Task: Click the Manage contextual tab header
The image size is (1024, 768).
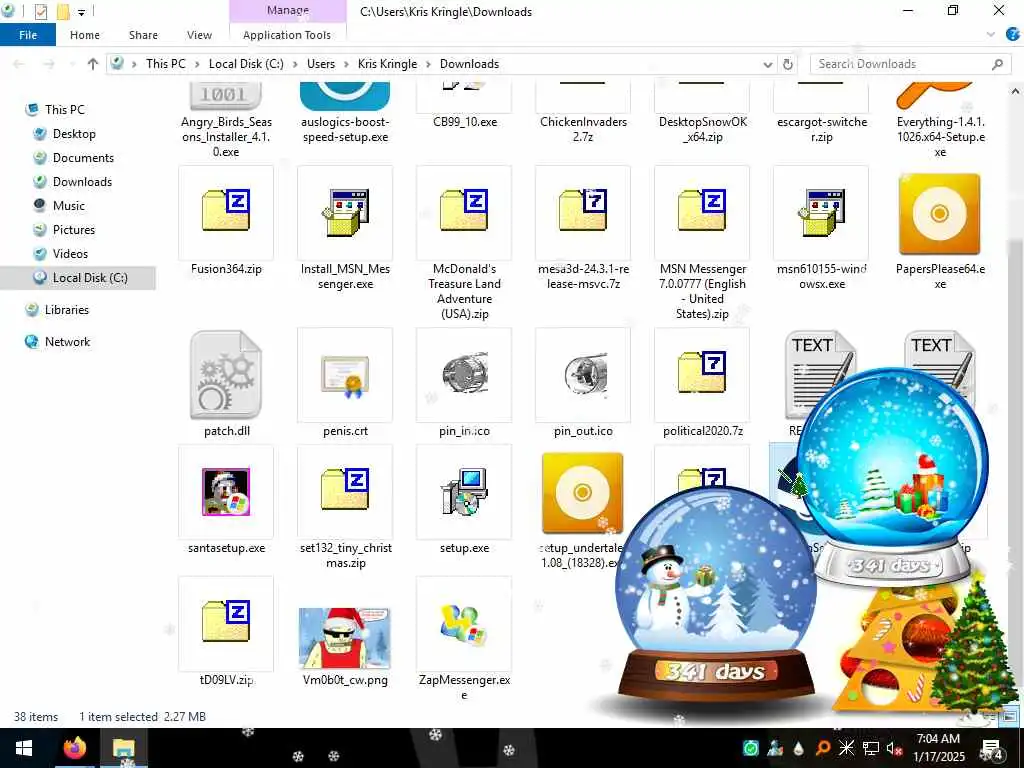Action: (x=287, y=10)
